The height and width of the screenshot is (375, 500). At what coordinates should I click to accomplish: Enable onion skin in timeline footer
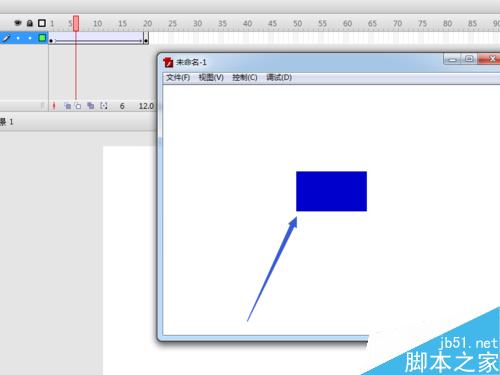coord(68,106)
